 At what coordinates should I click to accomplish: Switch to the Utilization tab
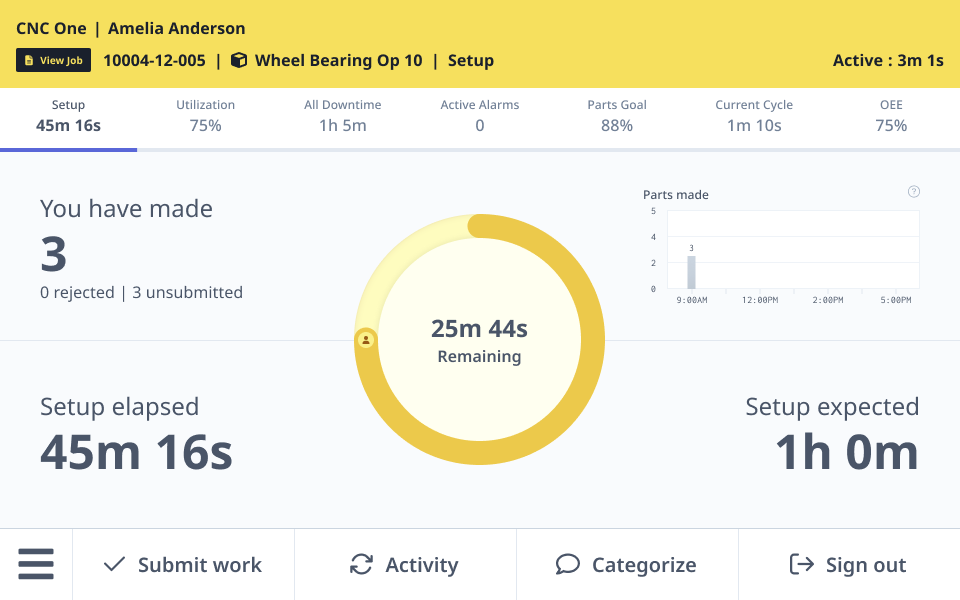coord(205,115)
